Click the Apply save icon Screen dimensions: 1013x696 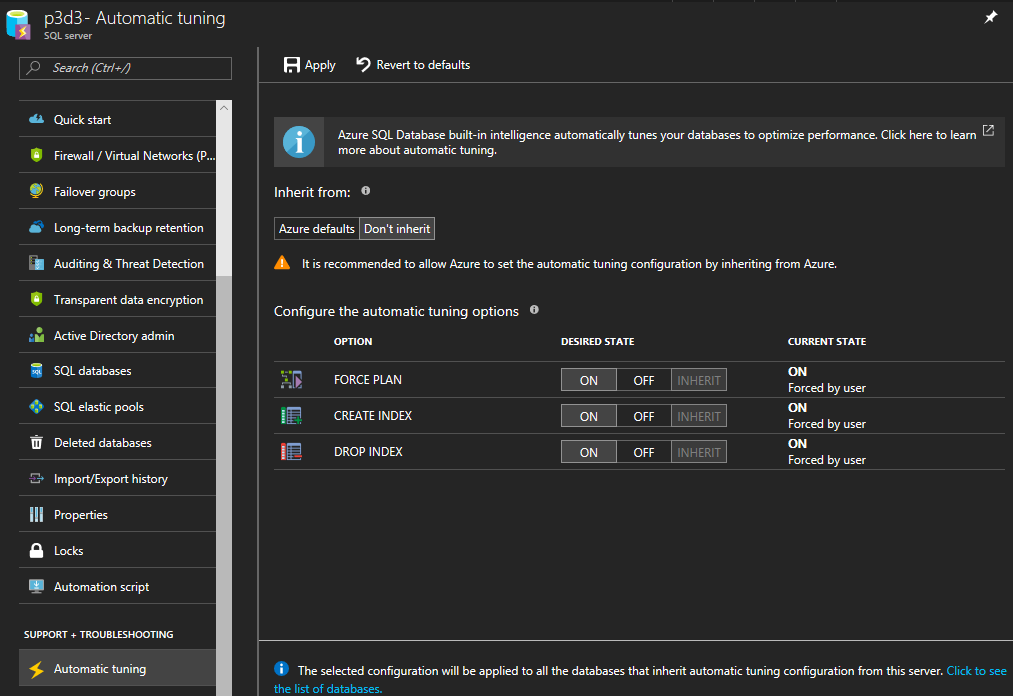pyautogui.click(x=292, y=65)
